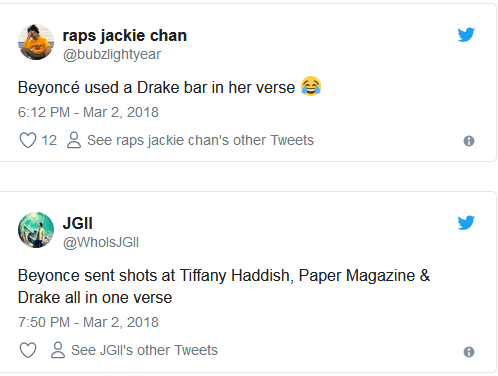Open the 7:50 PM - Mar 2, 2018 timestamp
This screenshot has height=376, width=498.
[88, 322]
